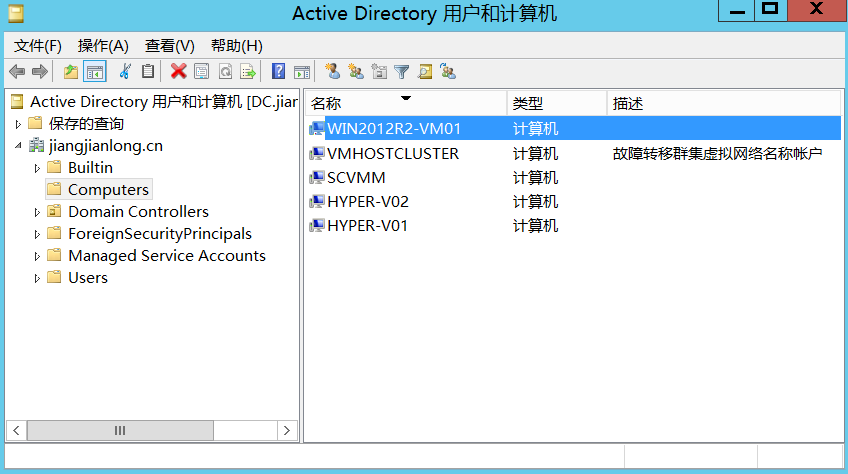Click computer icon beside SCVMM
Viewport: 848px width, 474px height.
point(316,177)
